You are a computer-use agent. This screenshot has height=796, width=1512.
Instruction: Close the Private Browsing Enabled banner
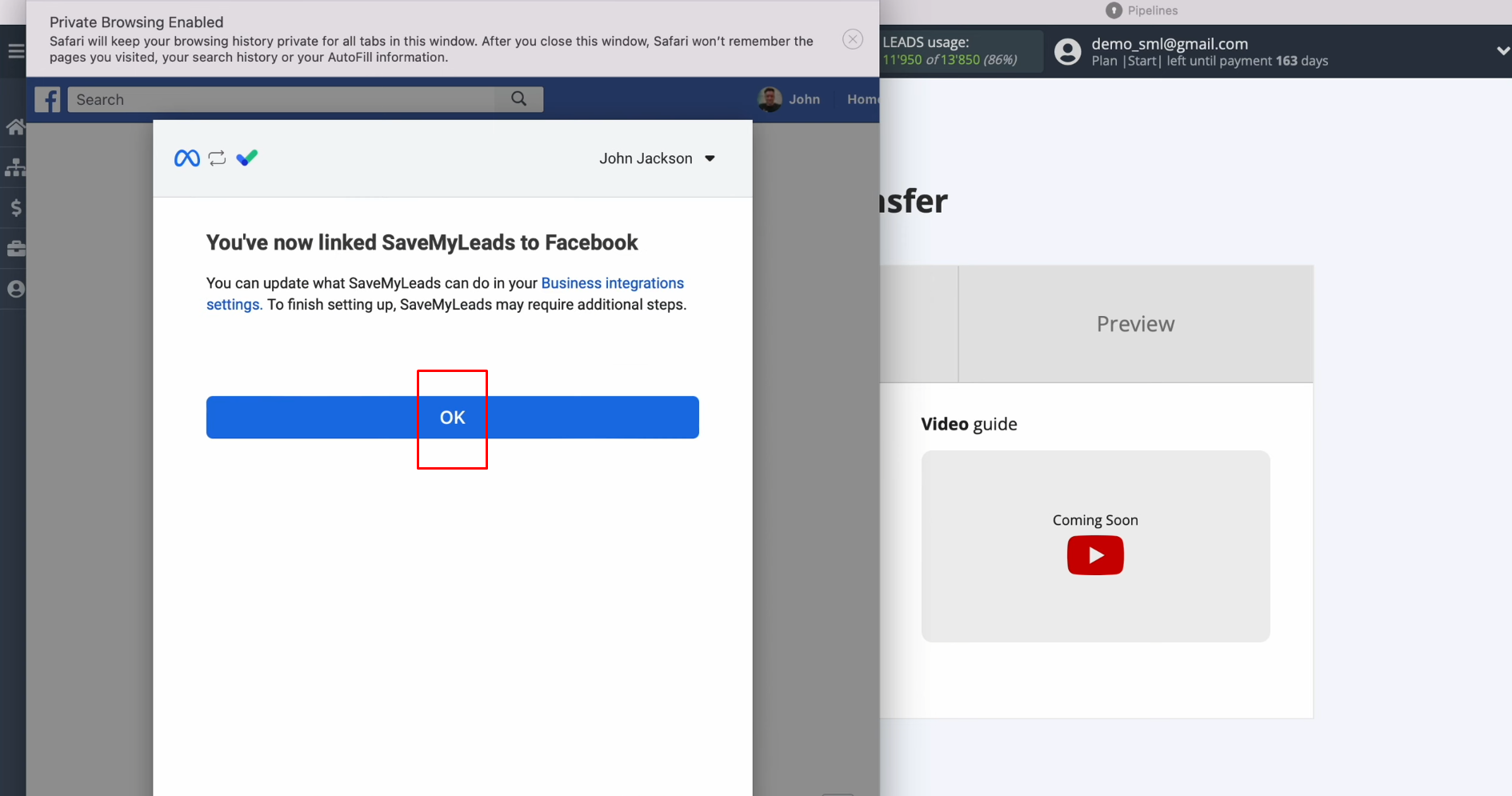click(x=853, y=39)
